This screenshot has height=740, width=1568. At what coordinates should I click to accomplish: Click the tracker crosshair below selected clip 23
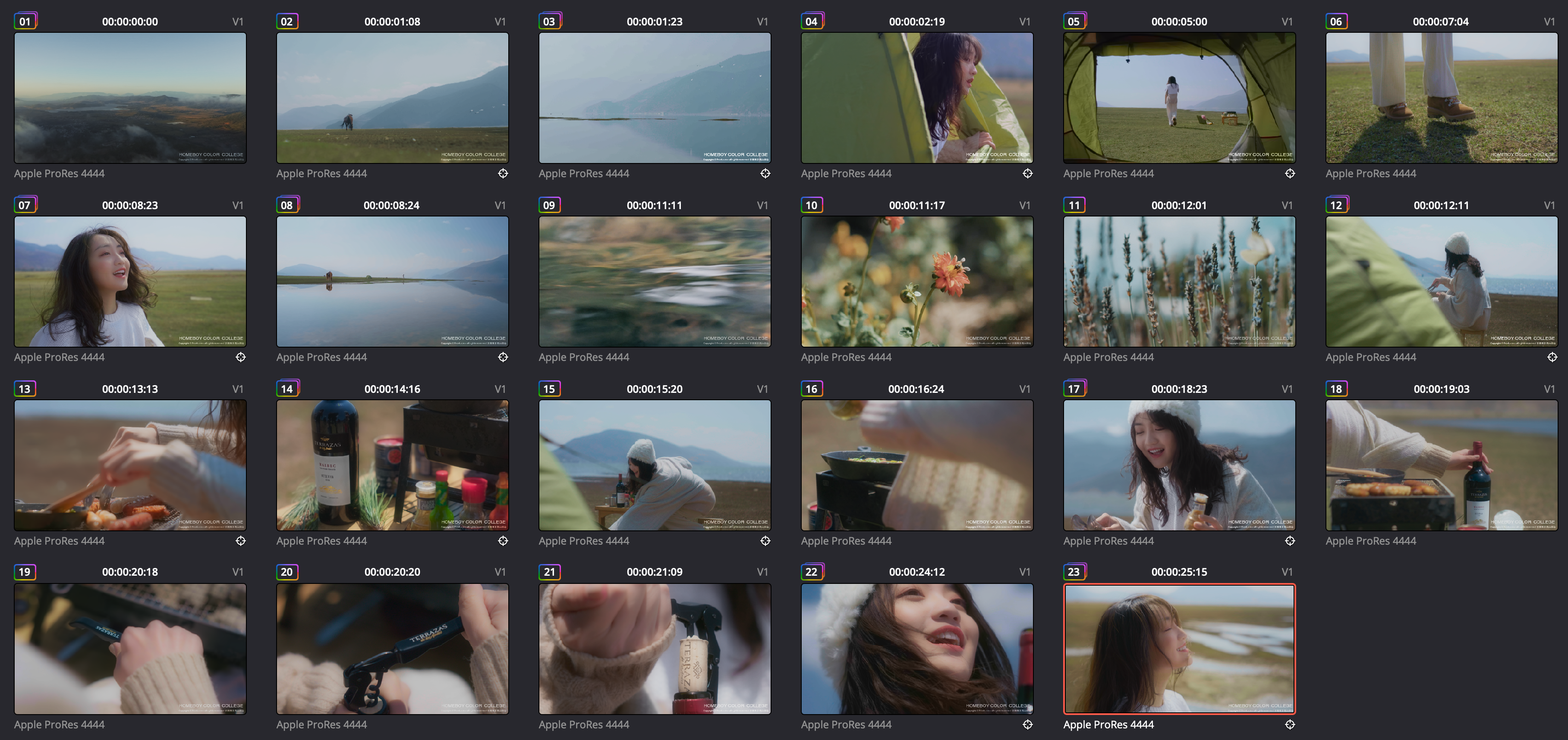tap(1290, 724)
